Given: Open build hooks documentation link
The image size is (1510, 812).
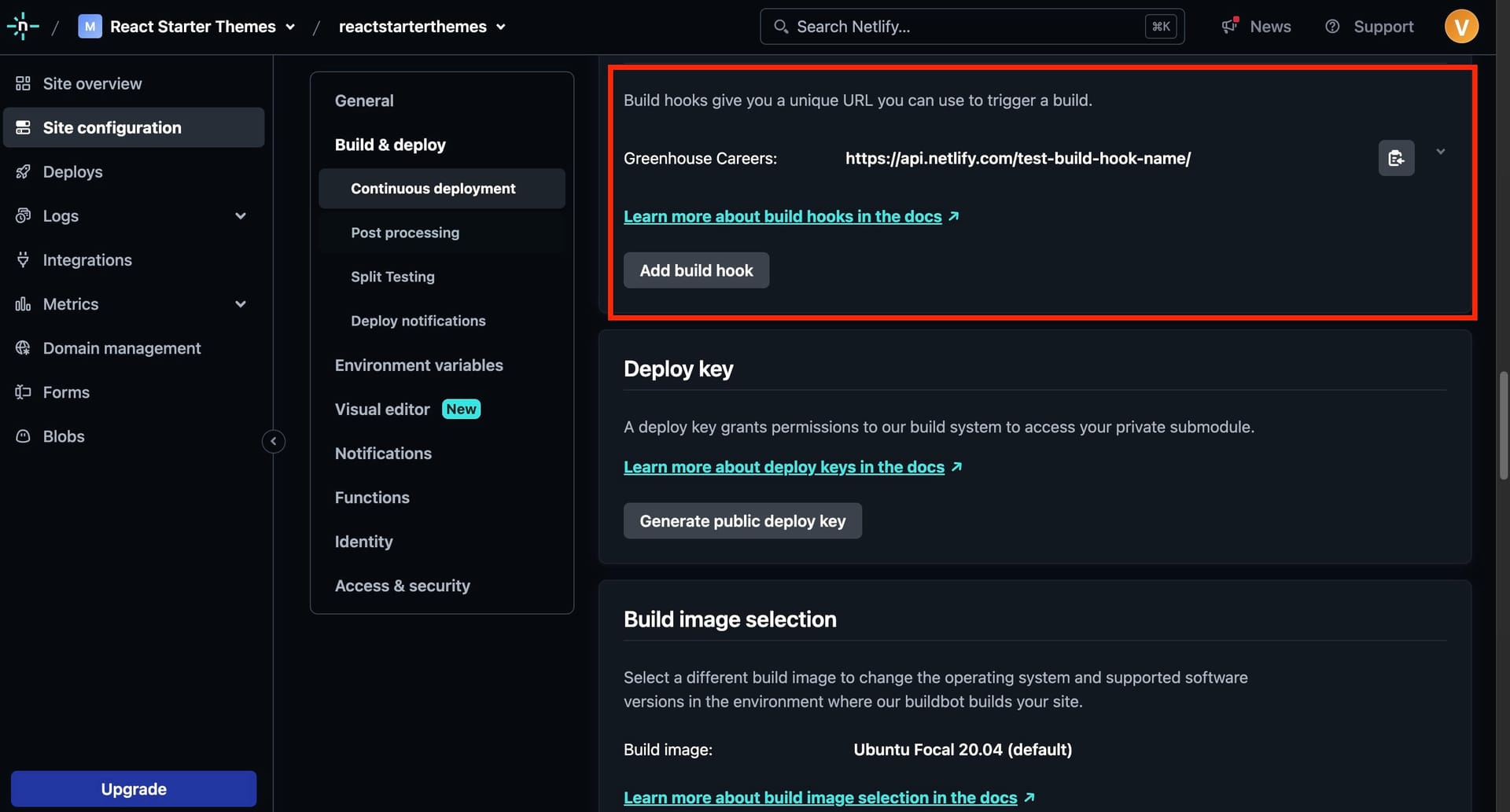Looking at the screenshot, I should [x=783, y=216].
